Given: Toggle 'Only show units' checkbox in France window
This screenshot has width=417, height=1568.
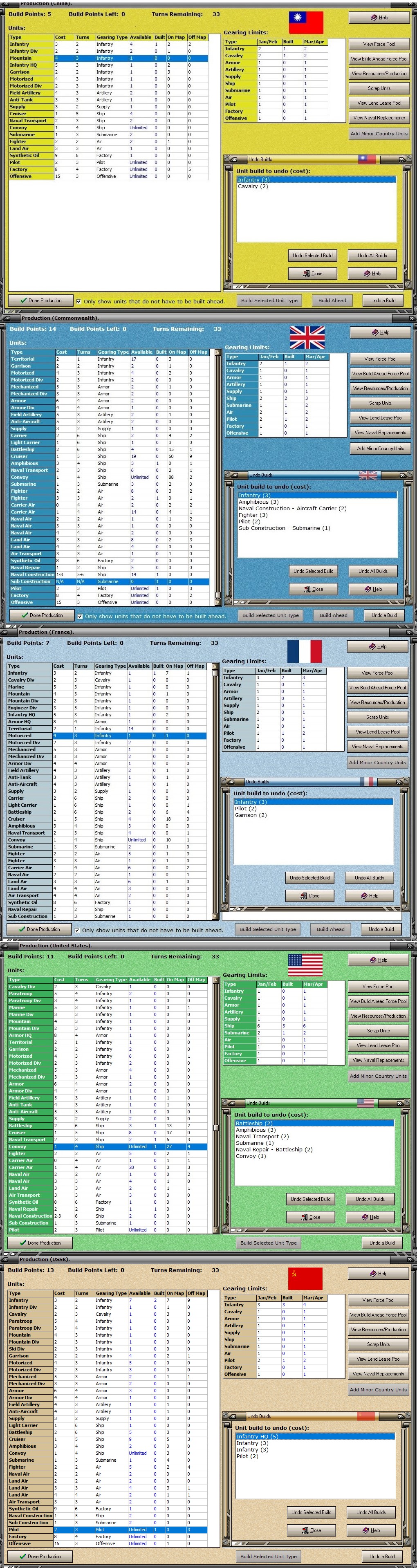Looking at the screenshot, I should [x=77, y=930].
